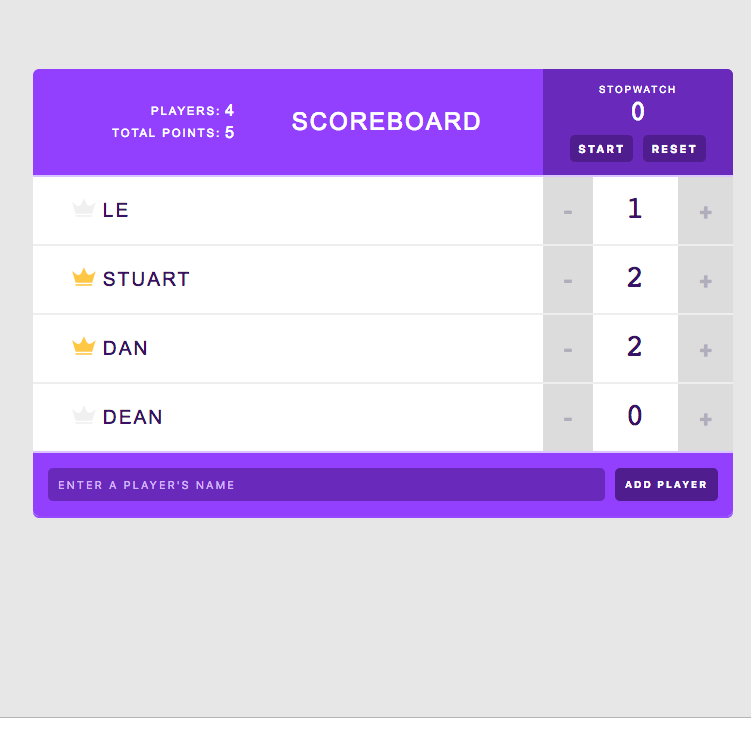
Task: Click the Add Player button
Action: pyautogui.click(x=666, y=484)
